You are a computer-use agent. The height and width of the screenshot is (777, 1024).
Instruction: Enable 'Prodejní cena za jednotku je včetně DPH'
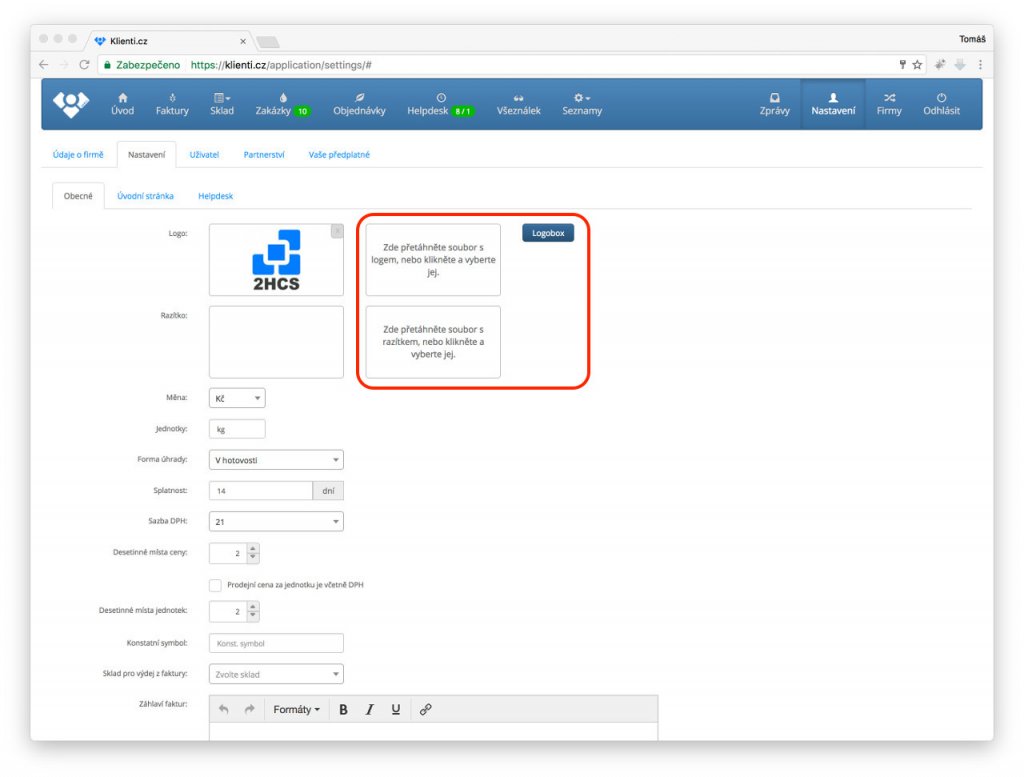(215, 585)
